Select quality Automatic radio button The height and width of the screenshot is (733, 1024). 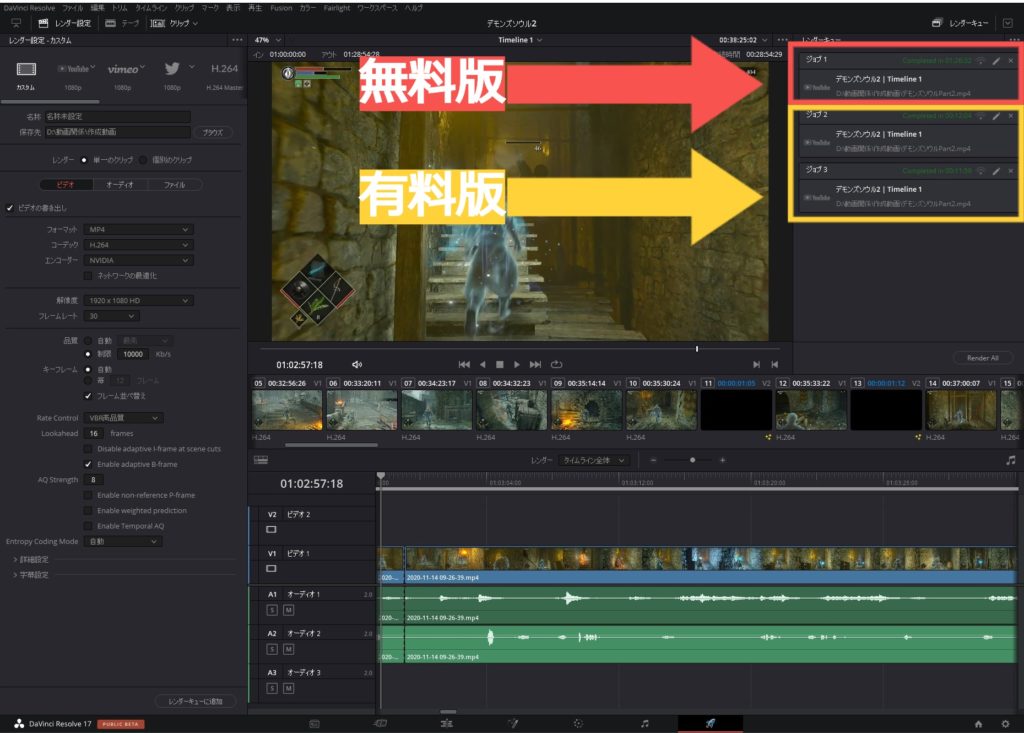pyautogui.click(x=88, y=340)
